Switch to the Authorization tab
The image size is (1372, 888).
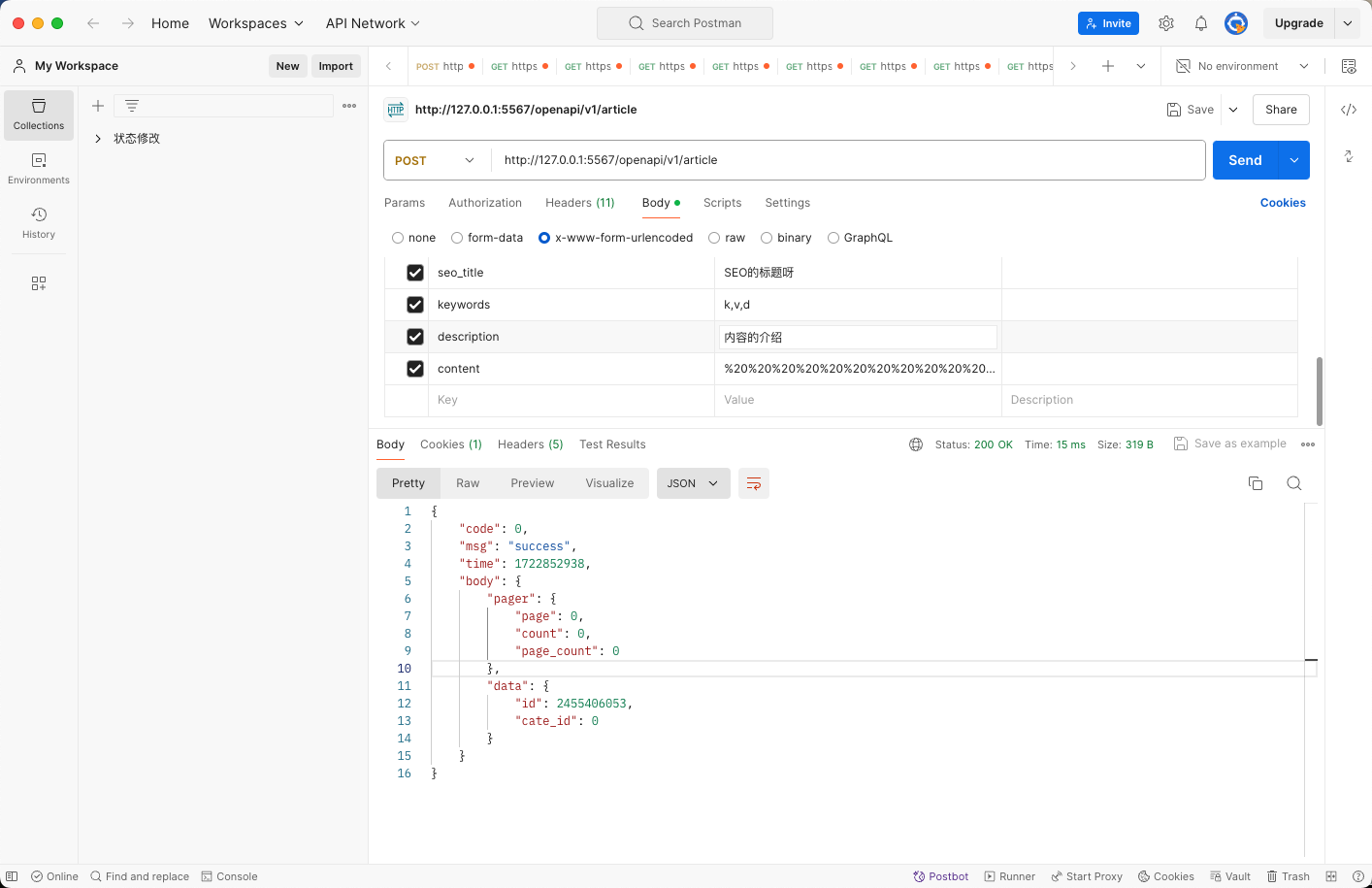pos(485,203)
